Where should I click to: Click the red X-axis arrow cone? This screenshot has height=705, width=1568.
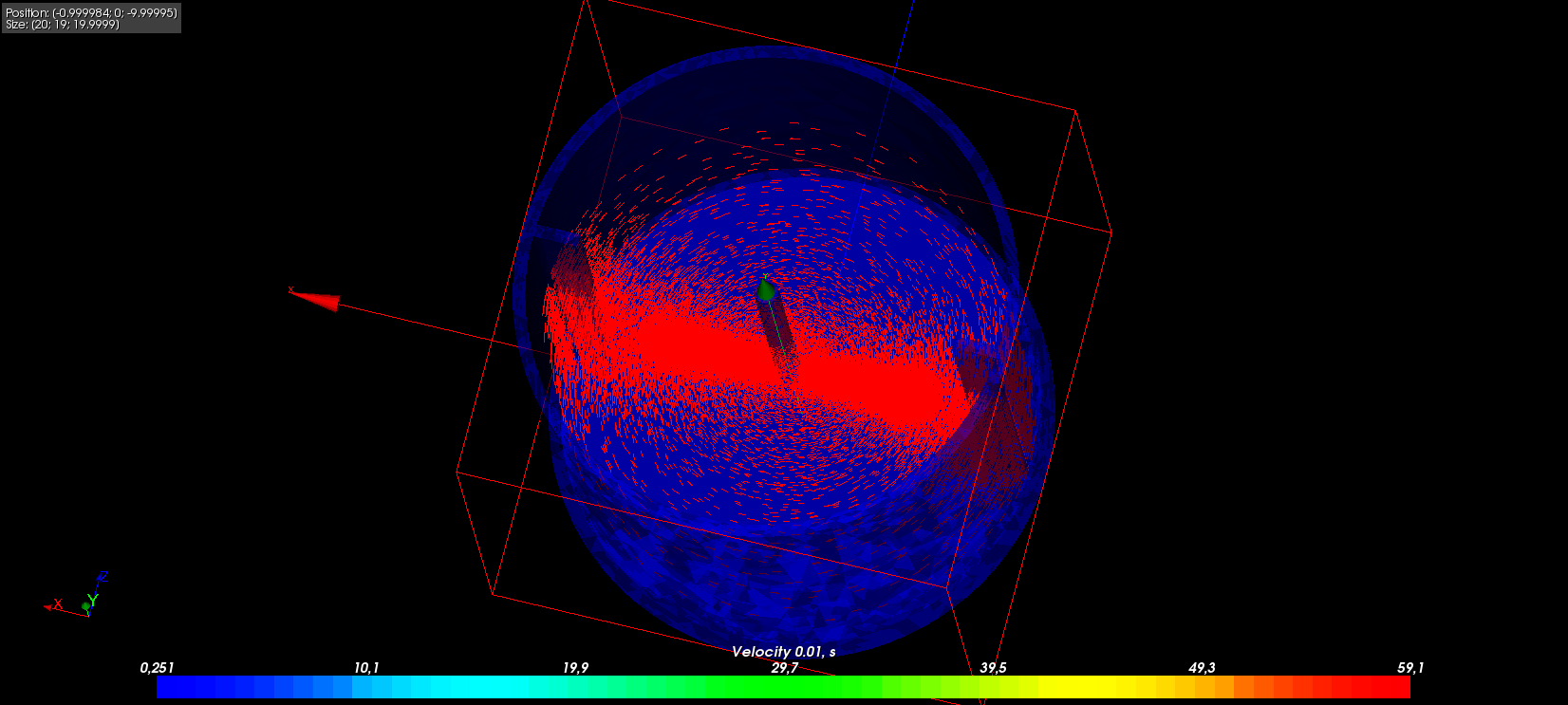(318, 300)
